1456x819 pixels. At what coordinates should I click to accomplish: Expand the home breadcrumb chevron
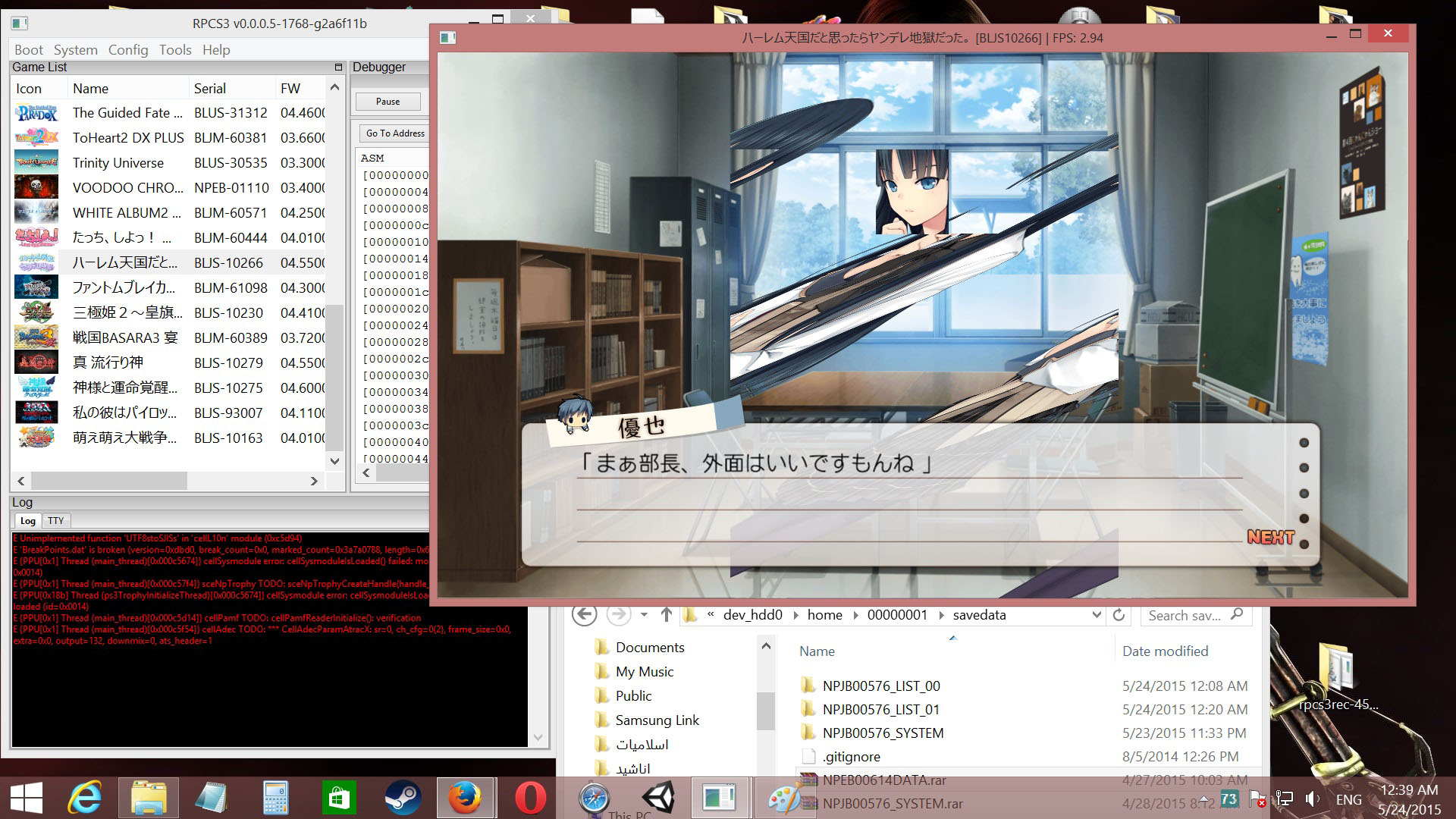tap(856, 615)
